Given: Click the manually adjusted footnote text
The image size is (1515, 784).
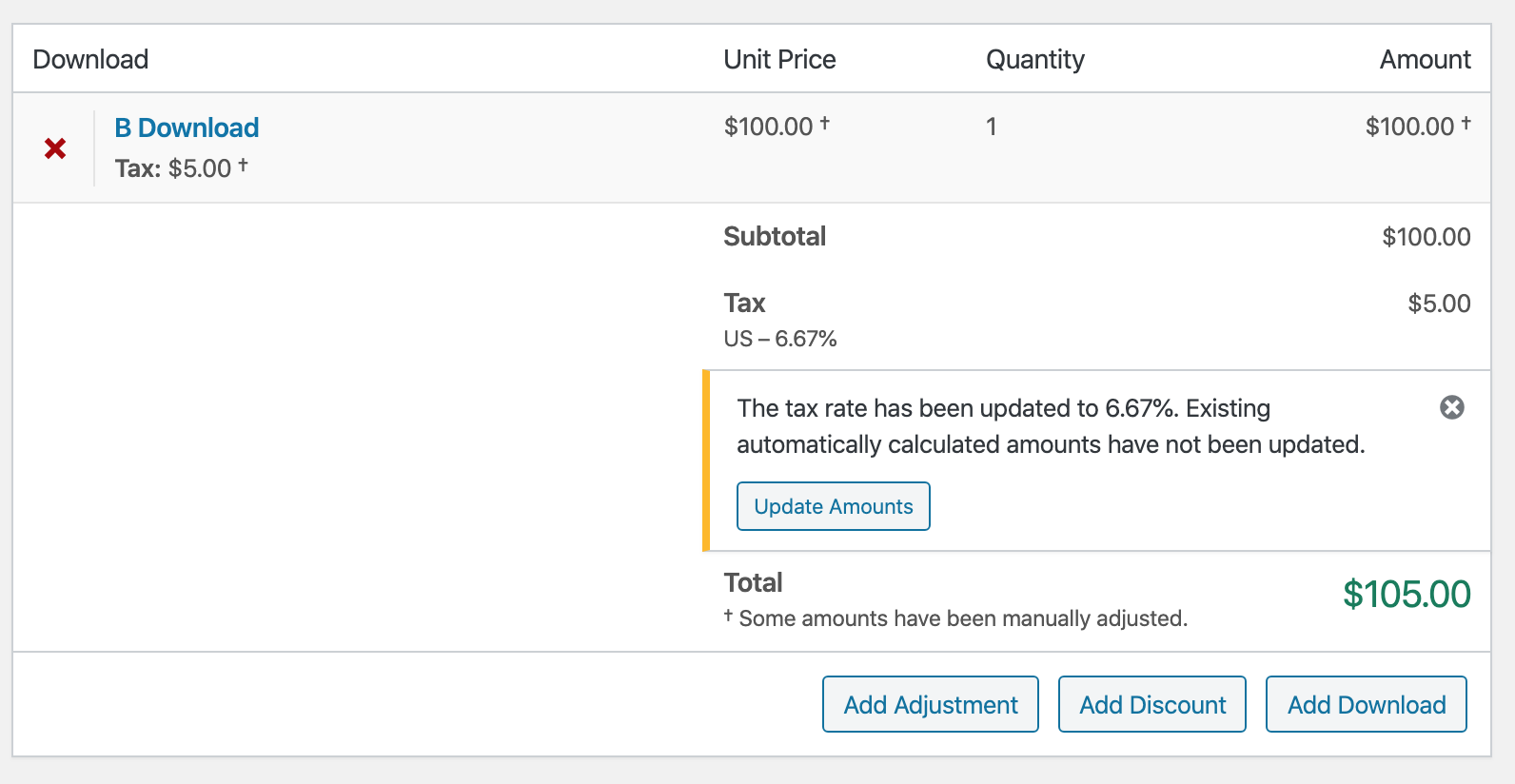Looking at the screenshot, I should (955, 618).
